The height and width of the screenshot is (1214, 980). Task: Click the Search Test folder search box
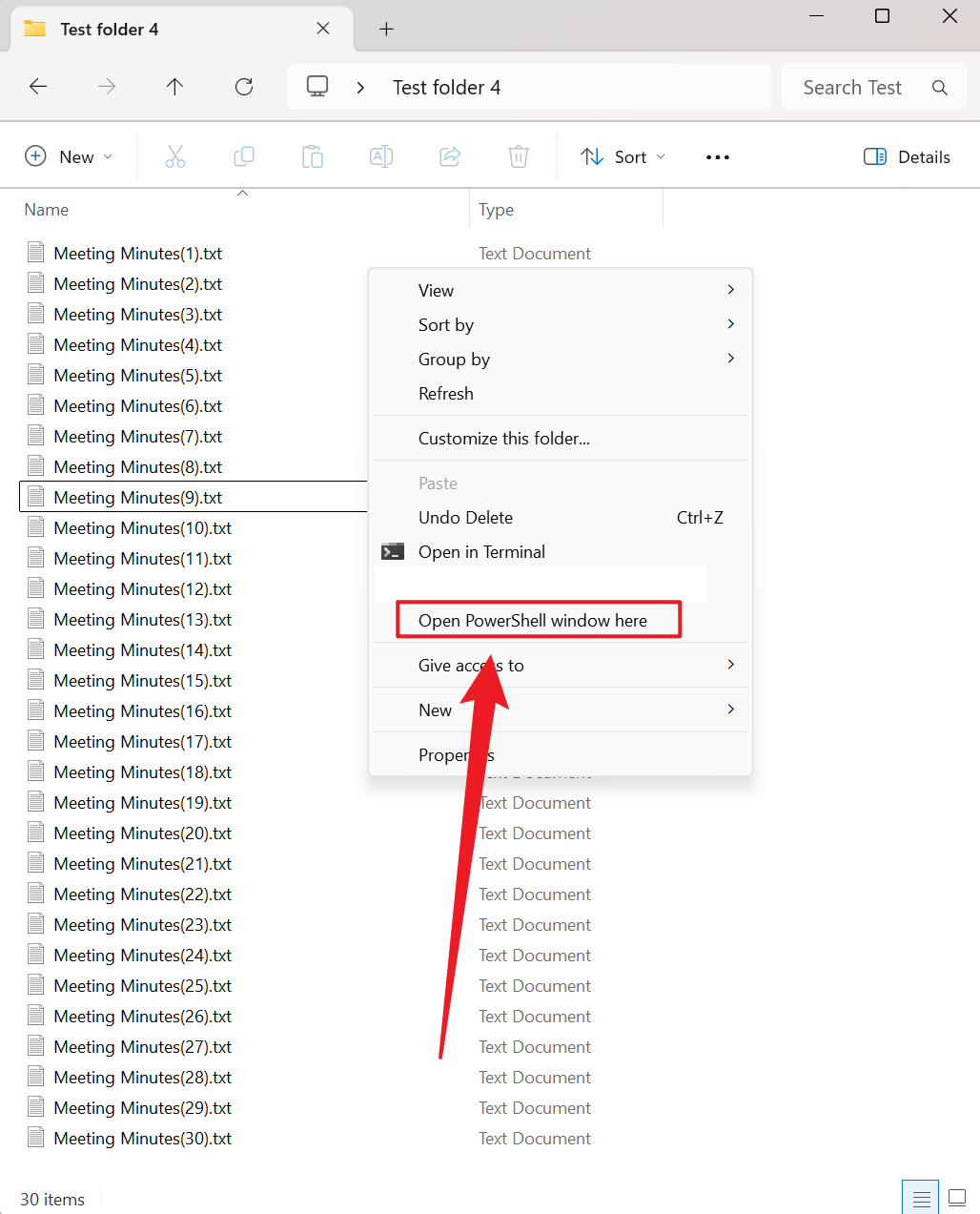pos(853,88)
